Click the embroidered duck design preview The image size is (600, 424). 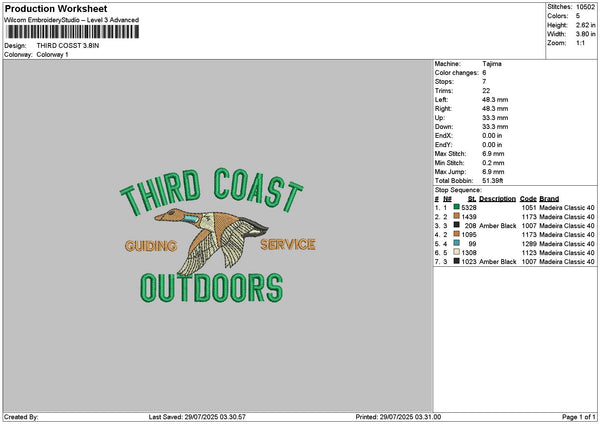coord(212,242)
